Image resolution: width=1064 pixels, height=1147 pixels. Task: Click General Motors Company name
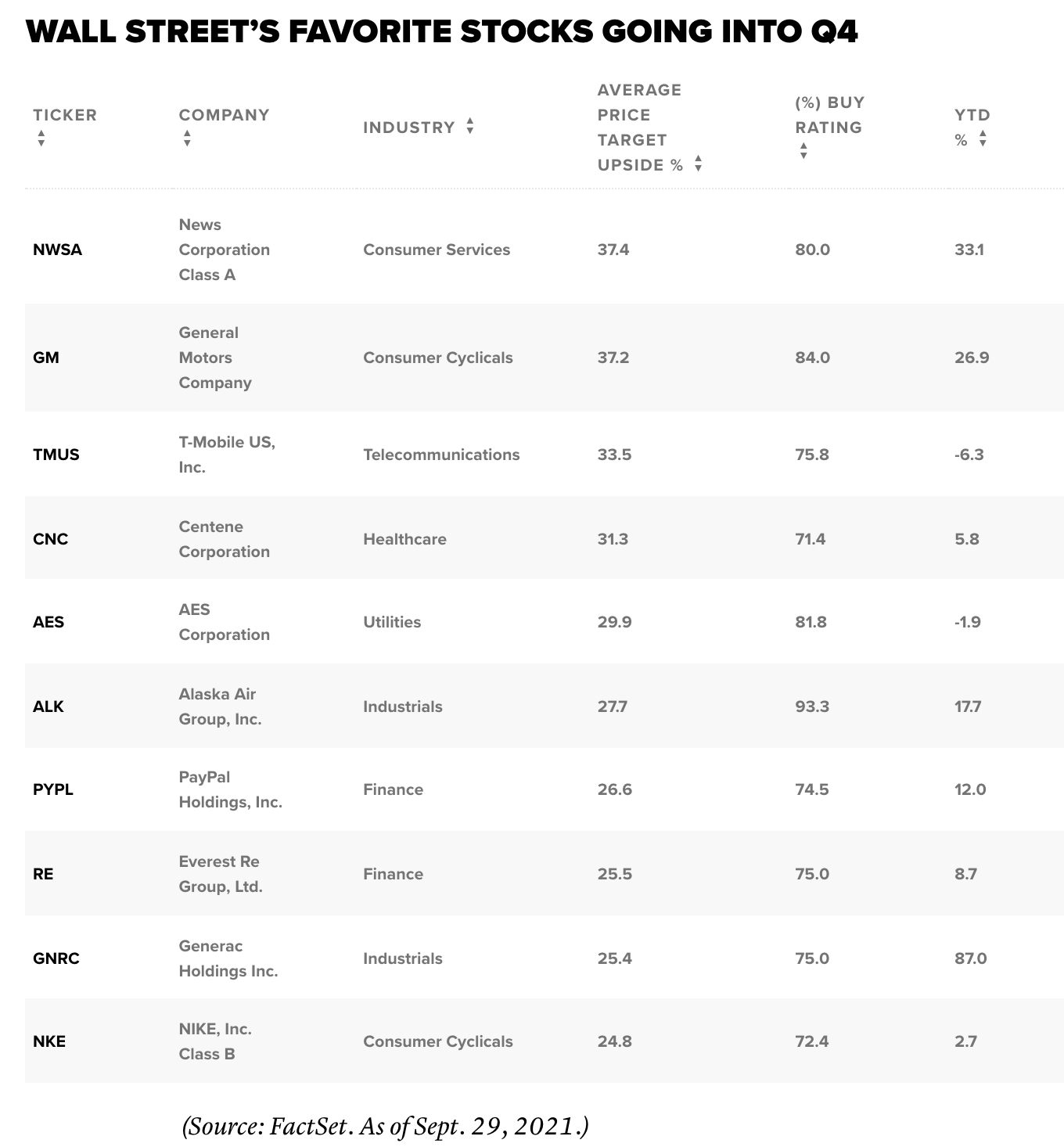coord(215,358)
